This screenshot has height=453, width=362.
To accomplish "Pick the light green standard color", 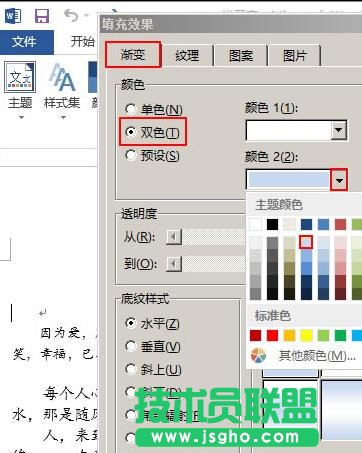I will pos(323,335).
